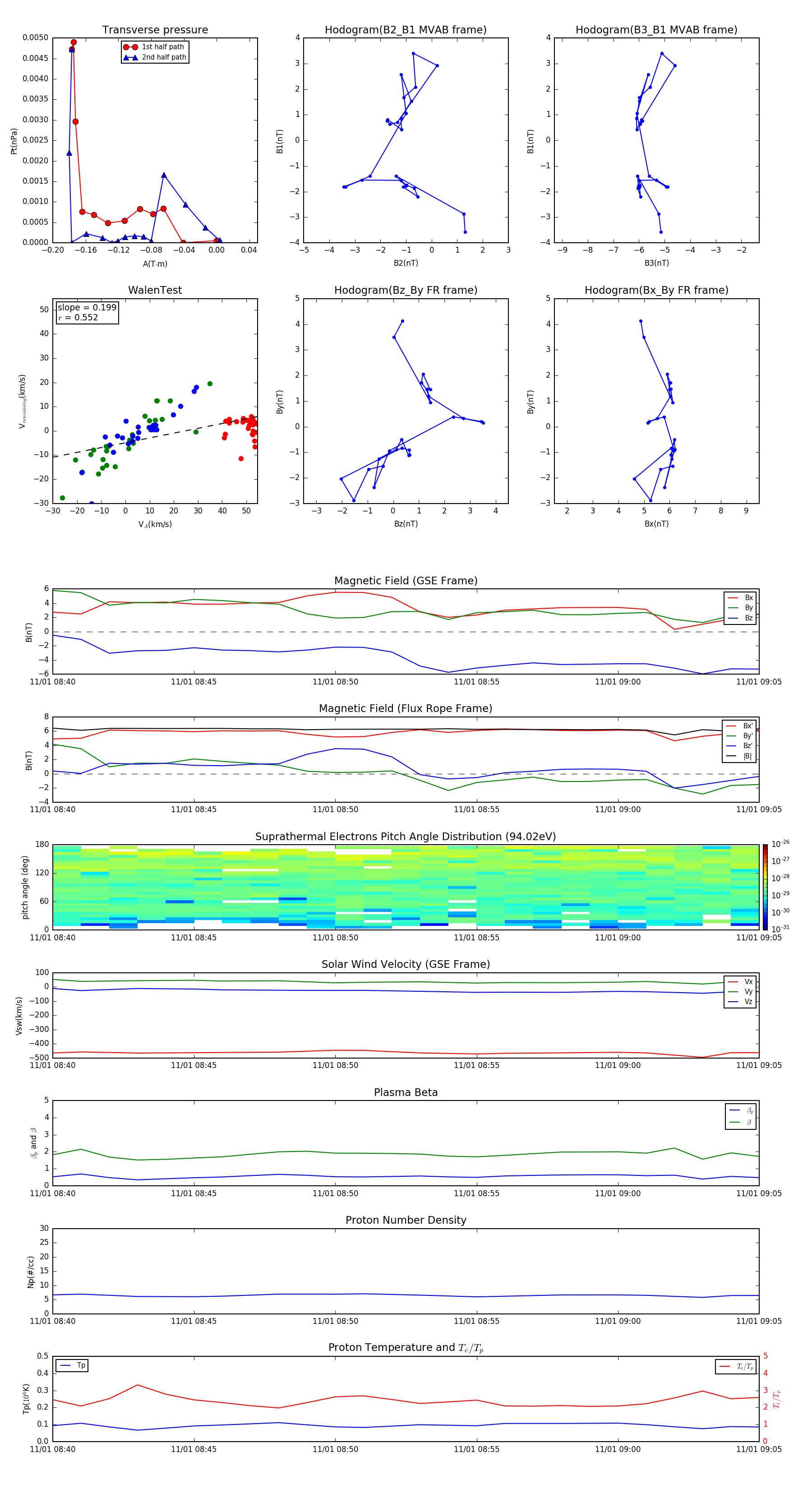This screenshot has height=1489, width=812.
Task: Click the 'Pt(nPa)' y-axis label
Action: tap(14, 141)
